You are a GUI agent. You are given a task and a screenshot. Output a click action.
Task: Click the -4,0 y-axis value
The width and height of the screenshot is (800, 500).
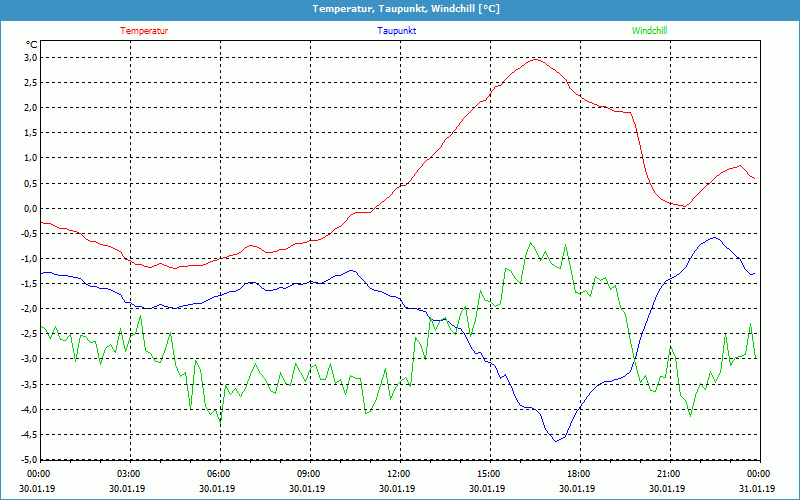tap(30, 409)
